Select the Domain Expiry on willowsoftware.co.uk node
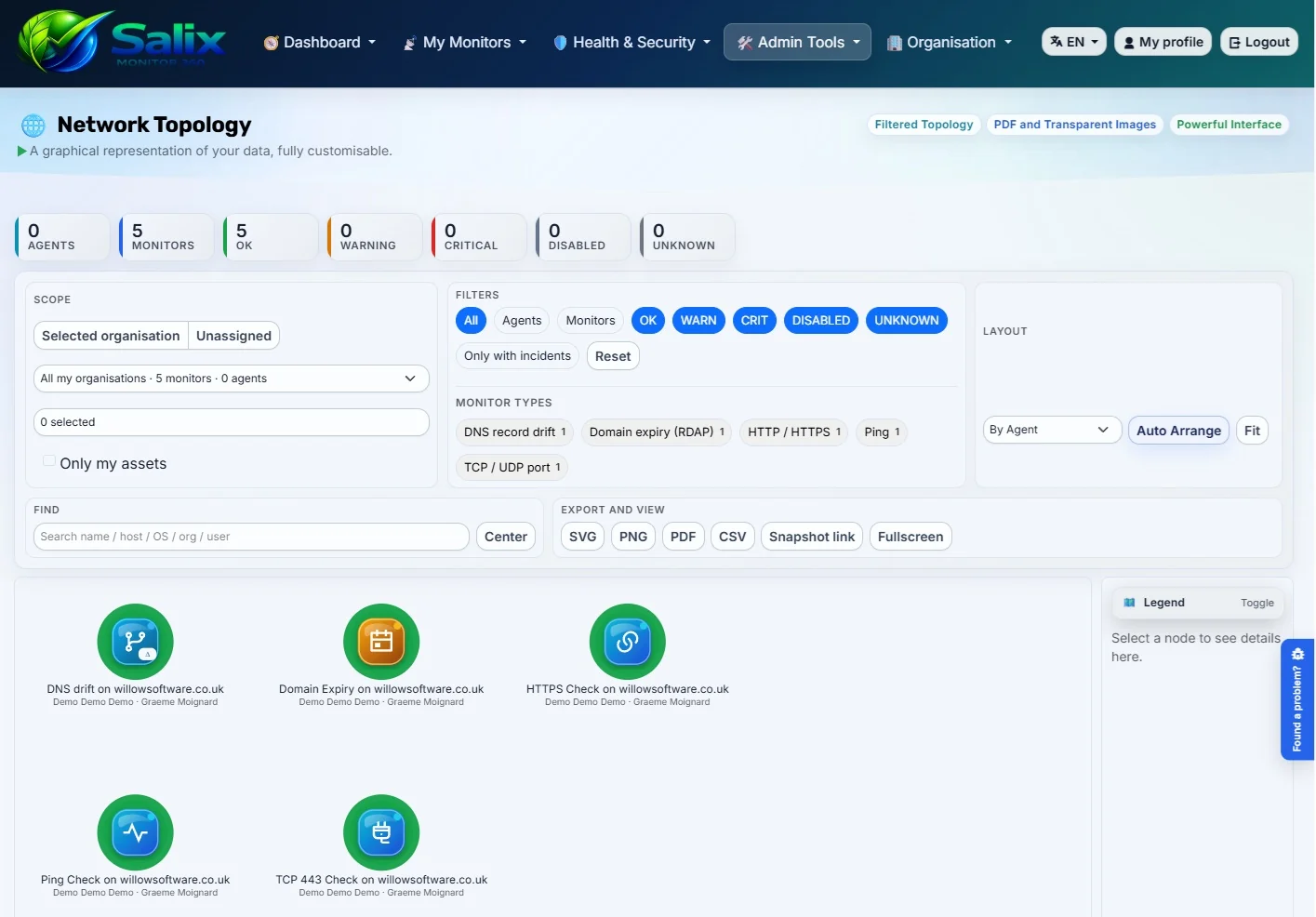The width and height of the screenshot is (1316, 917). pyautogui.click(x=381, y=642)
